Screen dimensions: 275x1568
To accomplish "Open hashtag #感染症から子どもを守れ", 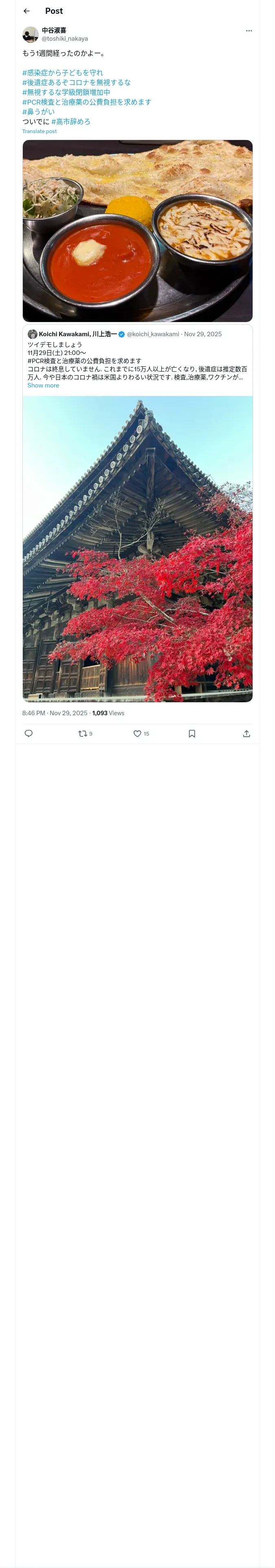I will coord(63,73).
